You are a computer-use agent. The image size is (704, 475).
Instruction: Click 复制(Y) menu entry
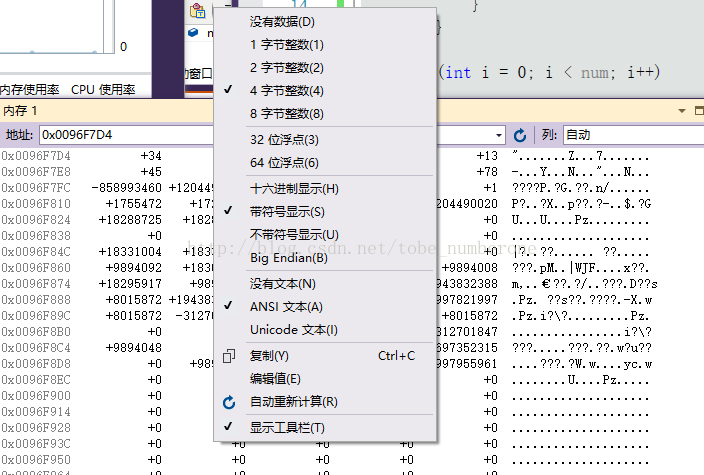click(x=323, y=356)
